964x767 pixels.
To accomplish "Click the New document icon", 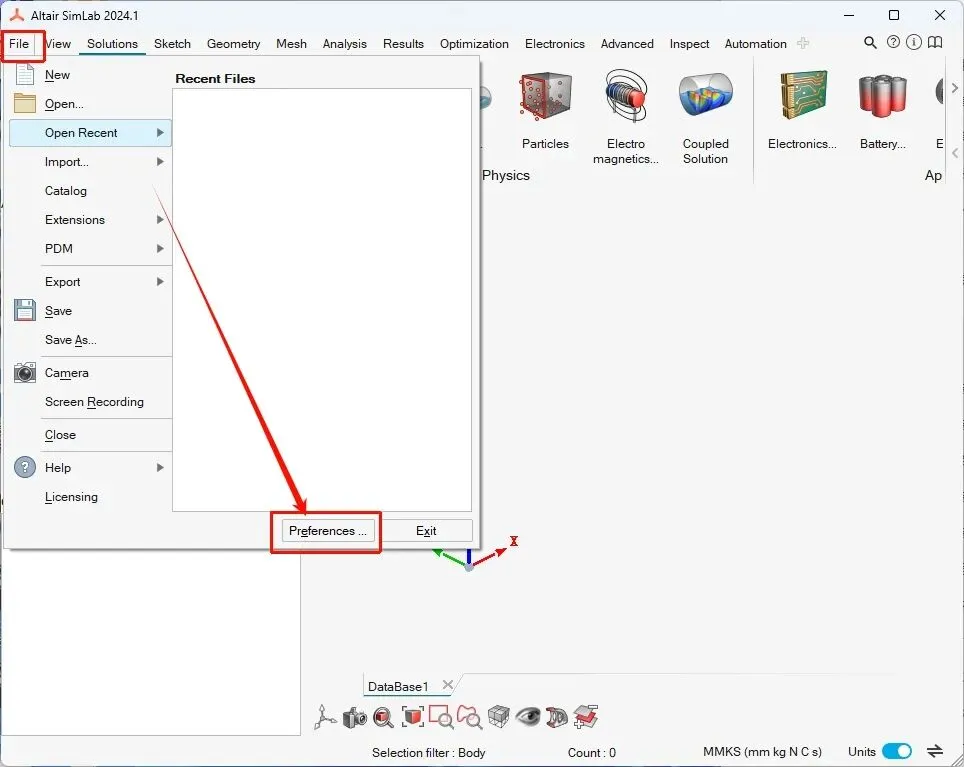I will [25, 74].
